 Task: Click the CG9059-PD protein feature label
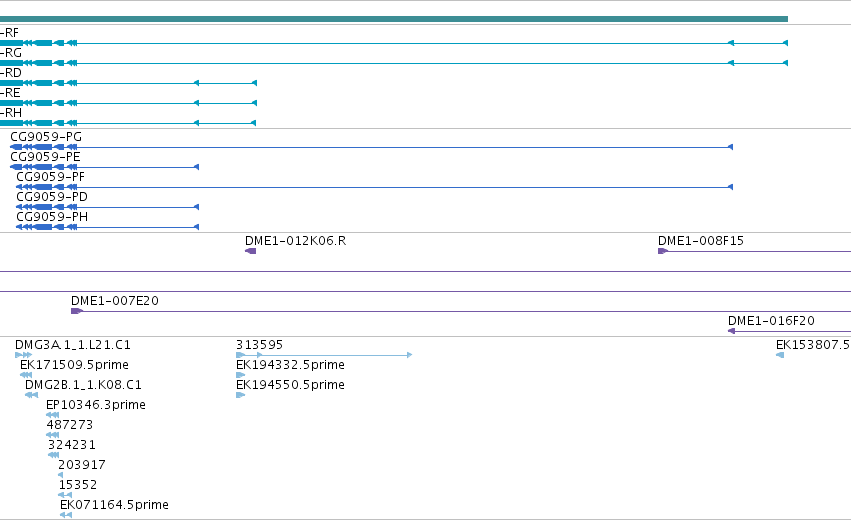coord(52,197)
